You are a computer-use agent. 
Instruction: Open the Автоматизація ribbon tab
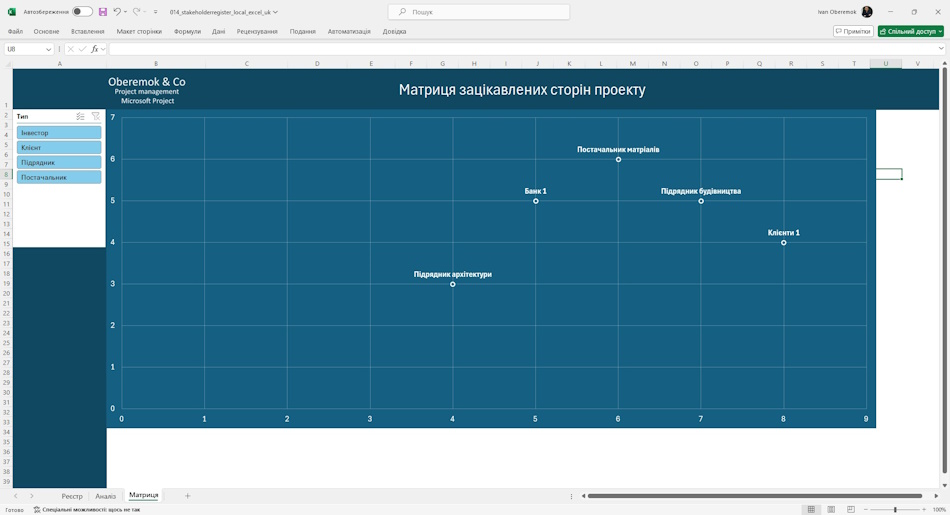pyautogui.click(x=349, y=32)
